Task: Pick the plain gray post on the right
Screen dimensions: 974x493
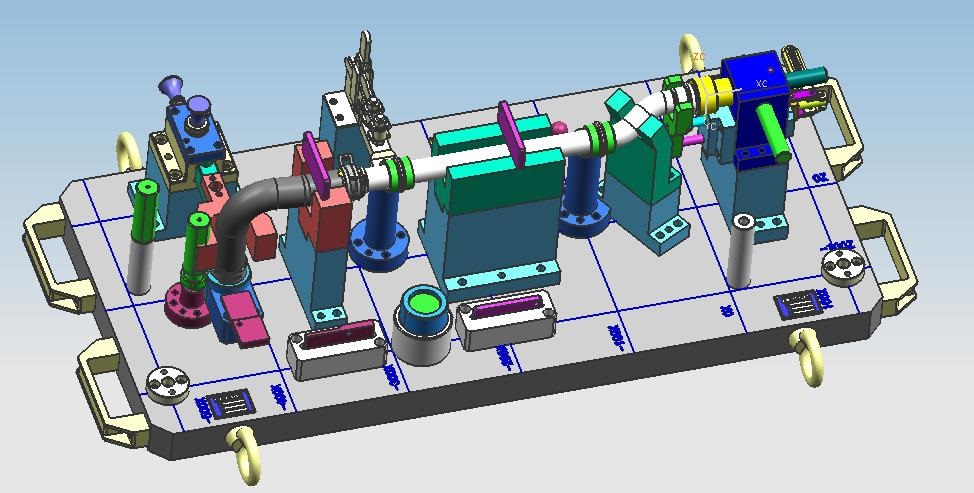Action: (742, 251)
